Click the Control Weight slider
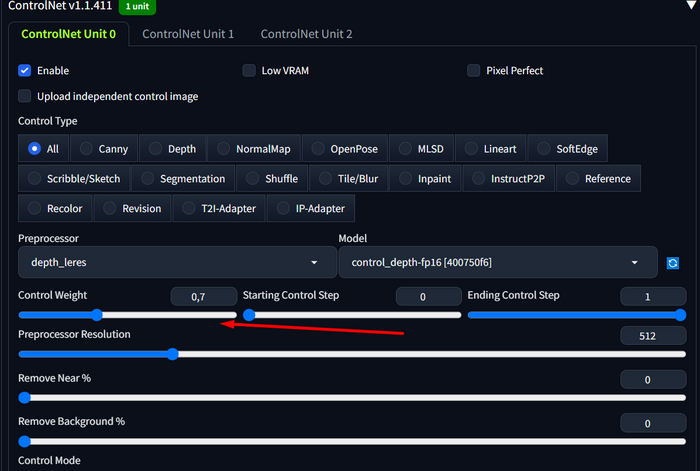The height and width of the screenshot is (471, 700). click(127, 315)
